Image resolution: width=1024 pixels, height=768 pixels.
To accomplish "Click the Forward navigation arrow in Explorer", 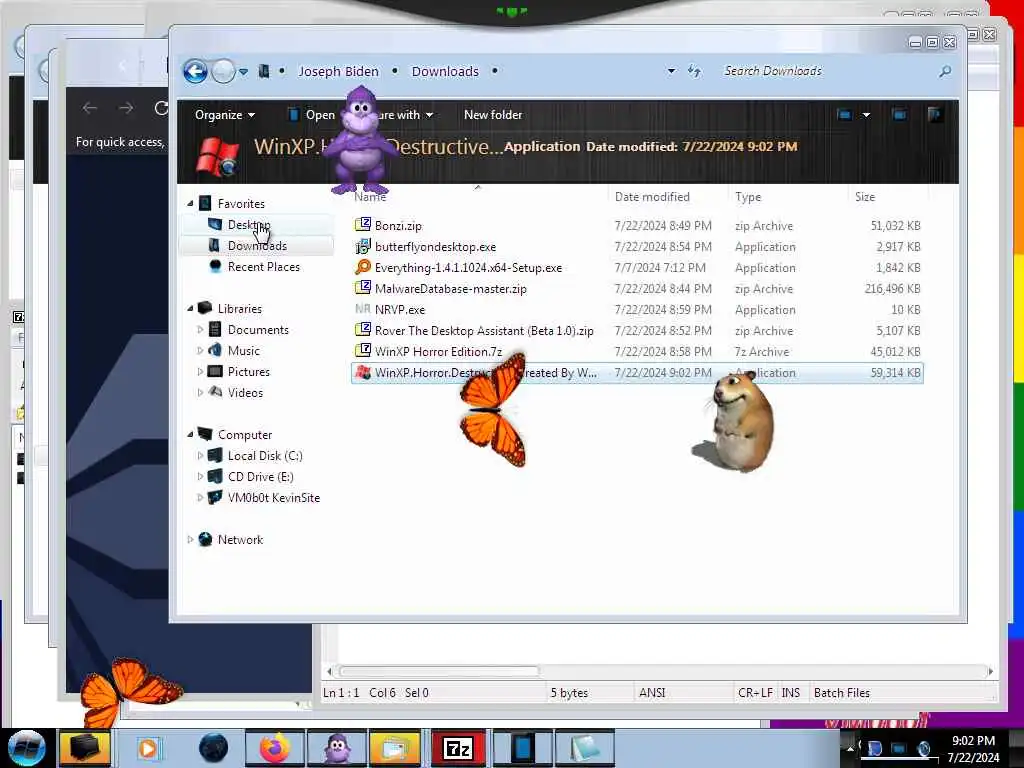I will click(x=223, y=71).
